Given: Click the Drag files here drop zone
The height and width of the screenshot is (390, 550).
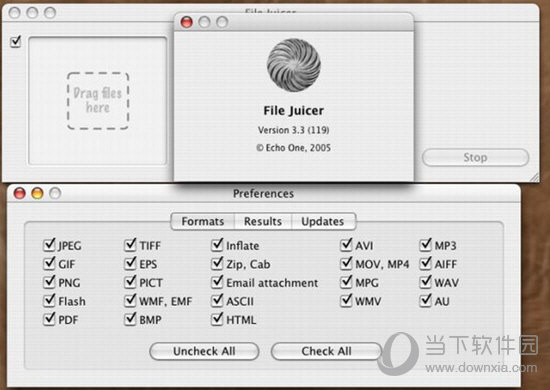Looking at the screenshot, I should click(x=98, y=101).
